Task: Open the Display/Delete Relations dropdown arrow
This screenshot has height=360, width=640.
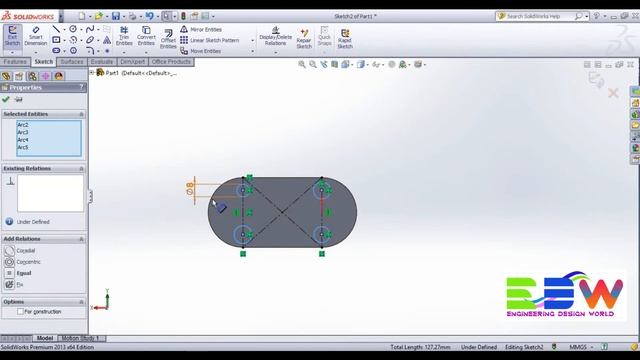Action: (x=276, y=53)
